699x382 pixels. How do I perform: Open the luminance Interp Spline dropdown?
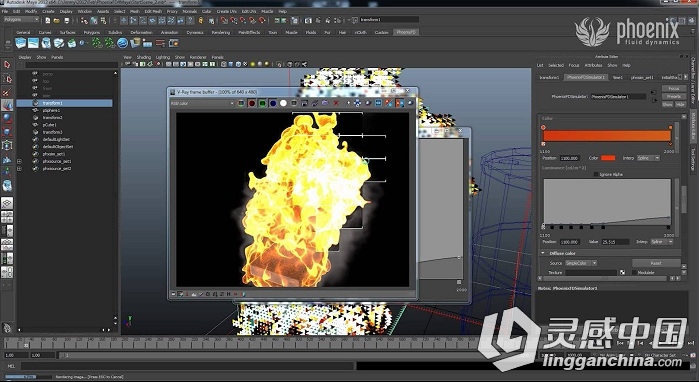tap(661, 242)
